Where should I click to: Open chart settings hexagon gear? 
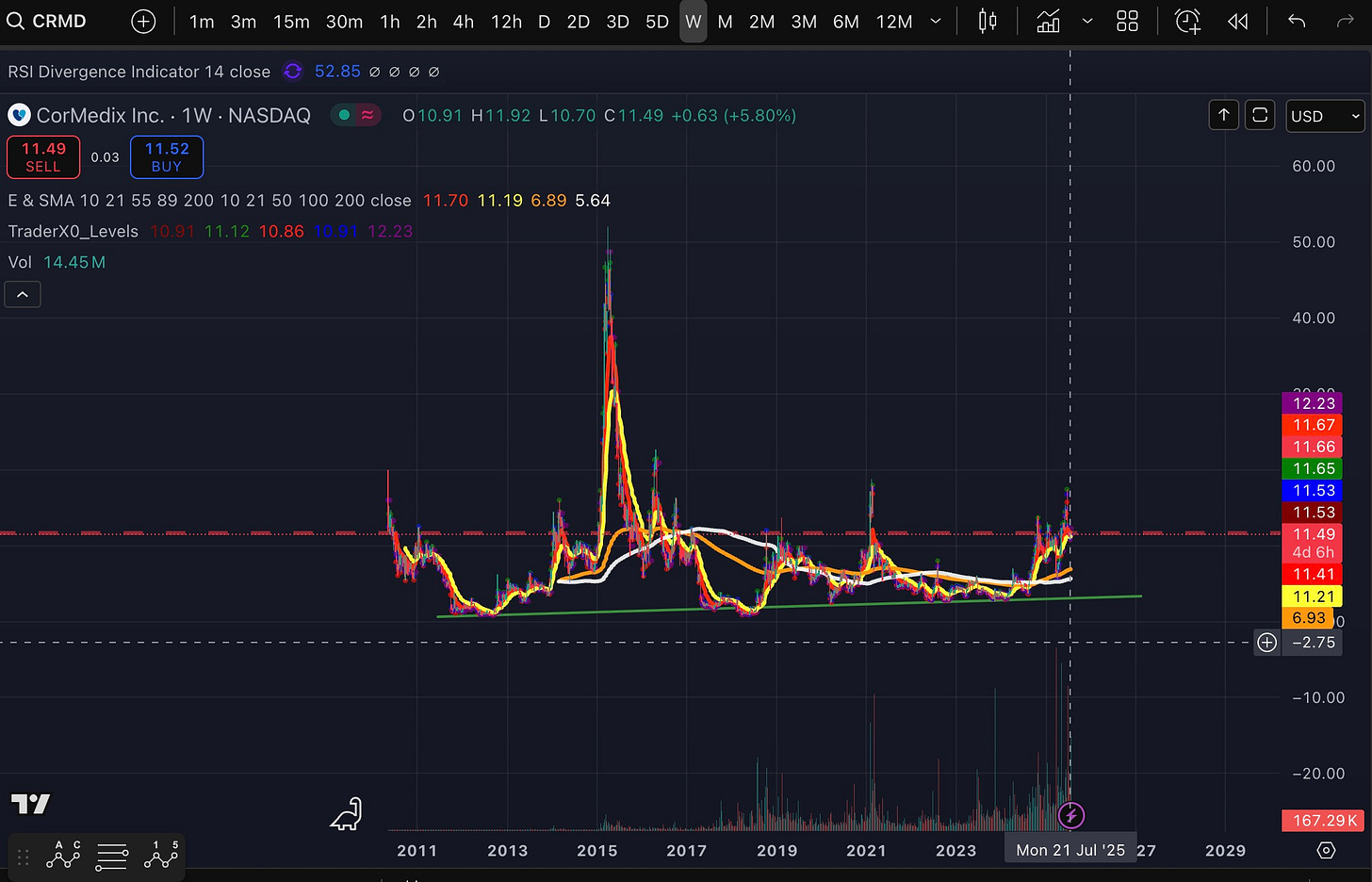(1326, 850)
